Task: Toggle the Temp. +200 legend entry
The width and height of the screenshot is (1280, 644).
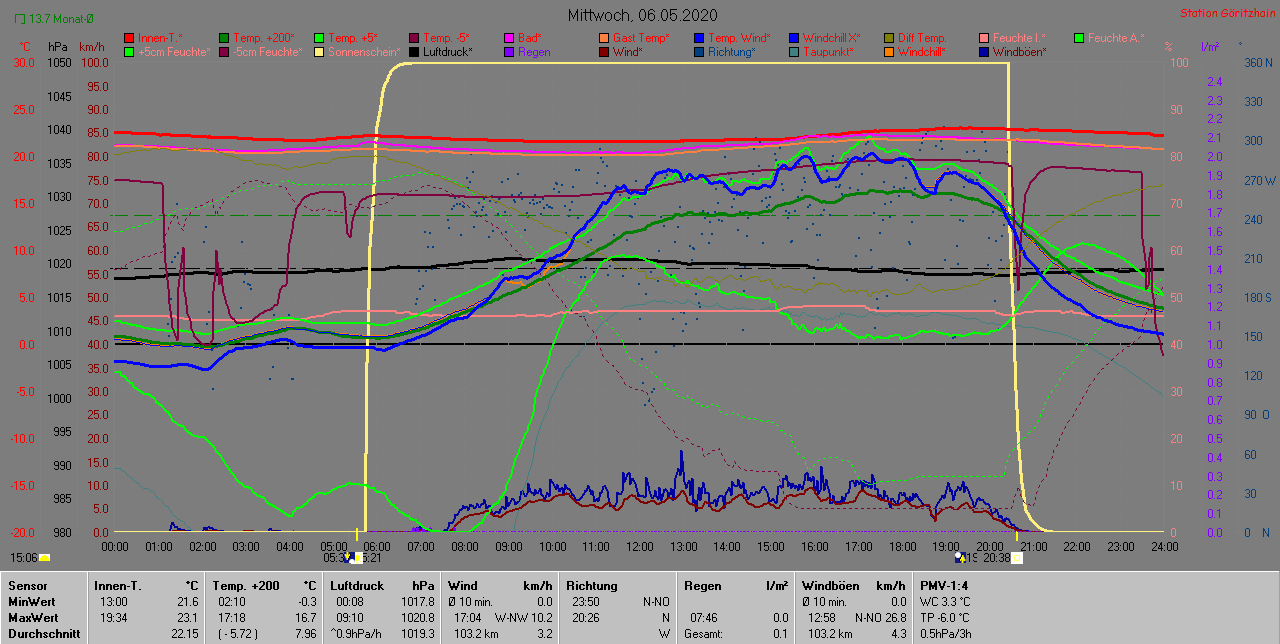Action: (256, 37)
